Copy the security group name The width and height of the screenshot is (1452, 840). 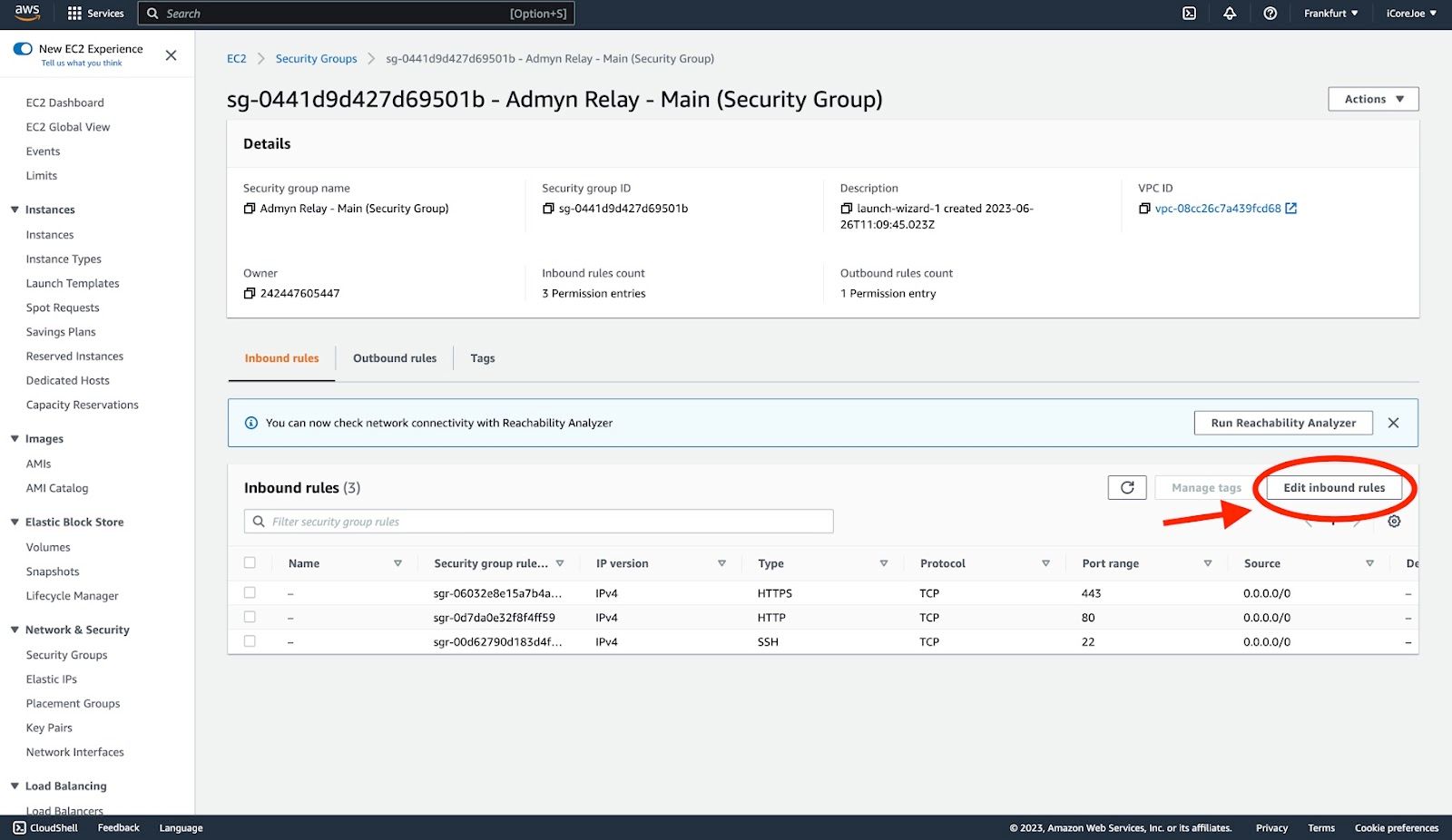click(x=250, y=209)
